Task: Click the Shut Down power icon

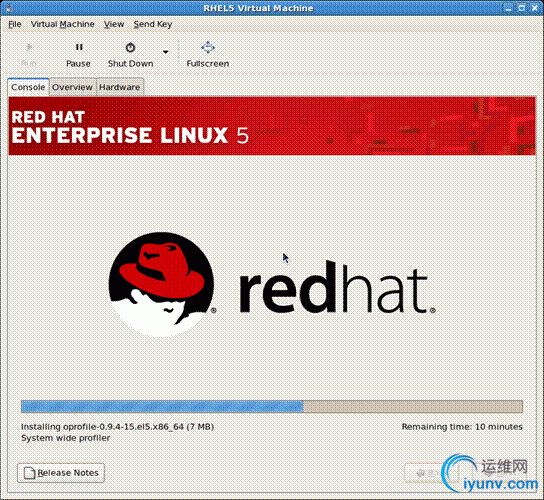Action: point(130,47)
